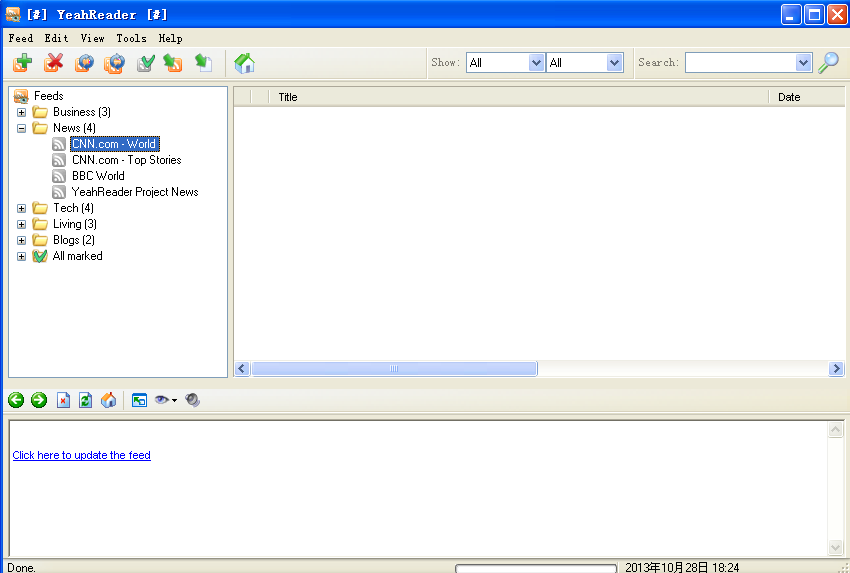Select the BBC World feed

98,176
